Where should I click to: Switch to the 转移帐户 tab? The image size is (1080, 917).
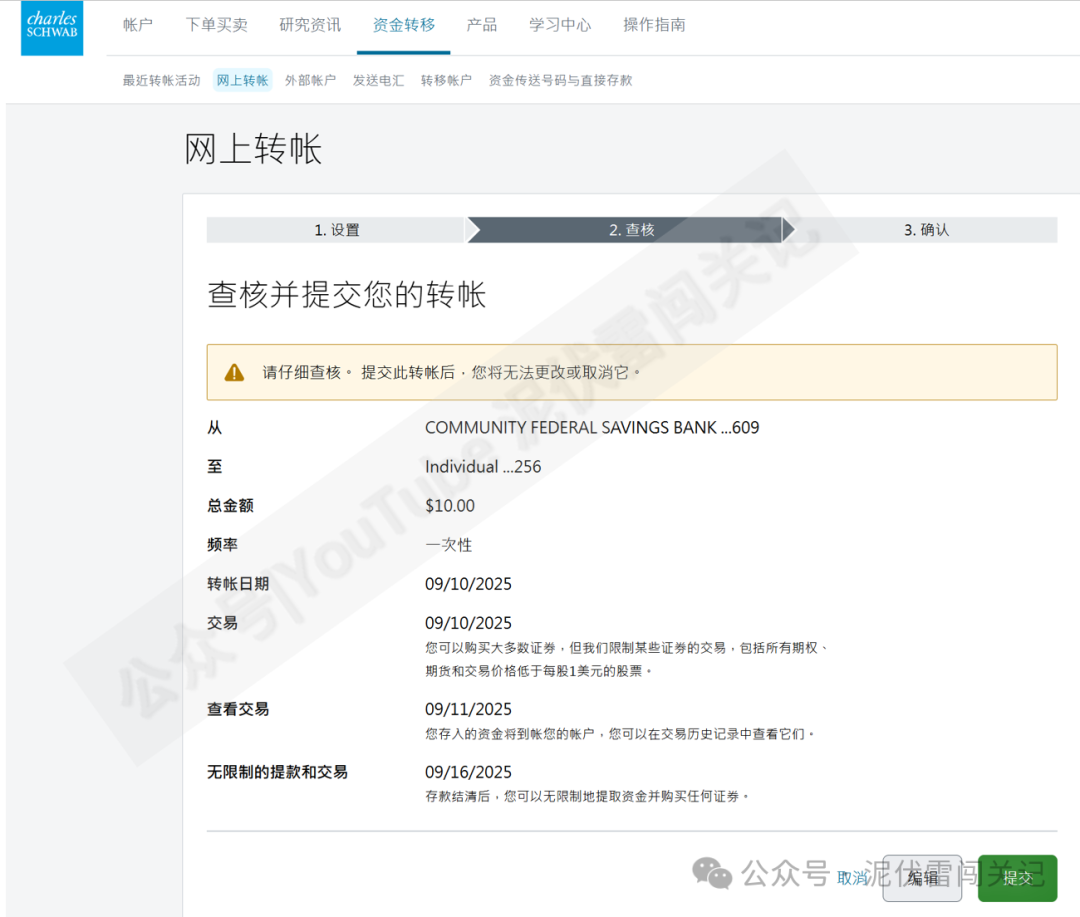coord(444,80)
